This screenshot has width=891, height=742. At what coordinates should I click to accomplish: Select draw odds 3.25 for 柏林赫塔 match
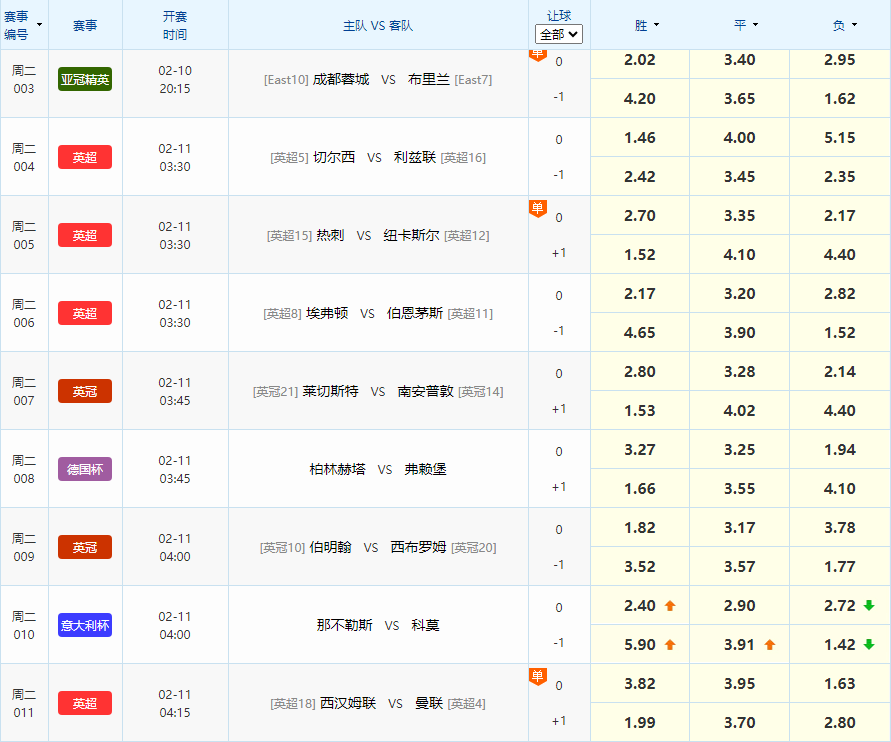click(x=739, y=450)
